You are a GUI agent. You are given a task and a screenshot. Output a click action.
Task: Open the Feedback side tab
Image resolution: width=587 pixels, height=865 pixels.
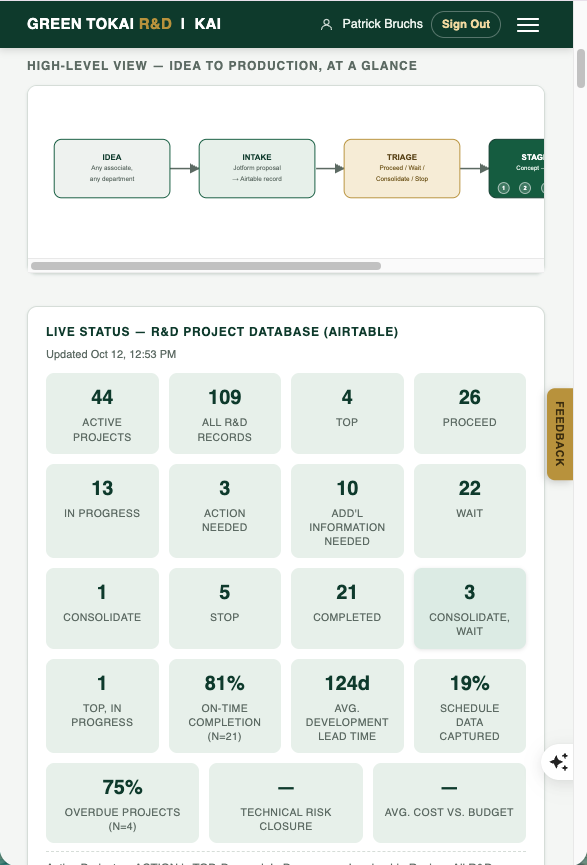pos(559,434)
